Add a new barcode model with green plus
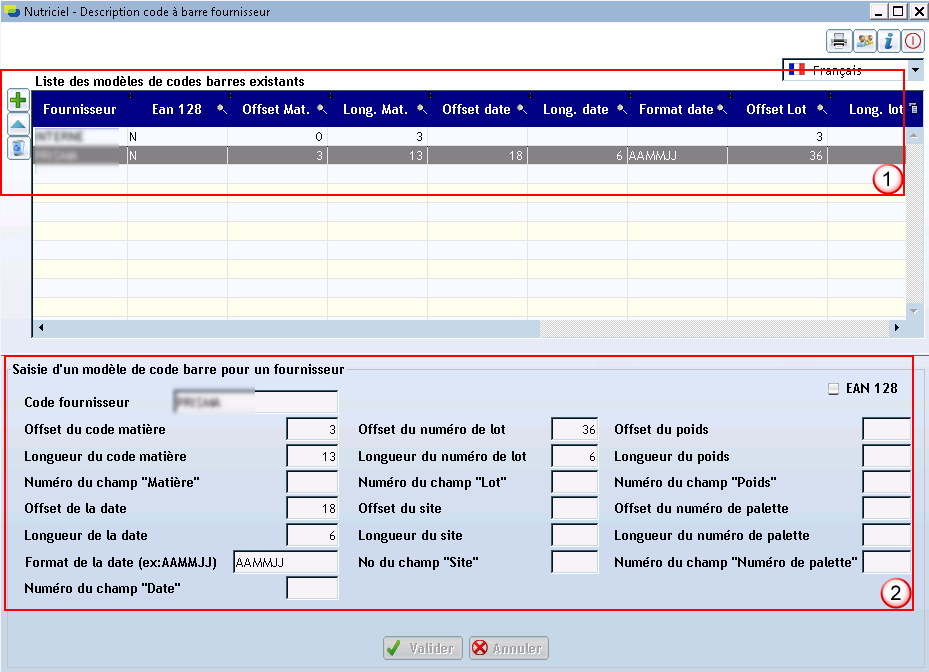The image size is (929, 672). (x=18, y=100)
